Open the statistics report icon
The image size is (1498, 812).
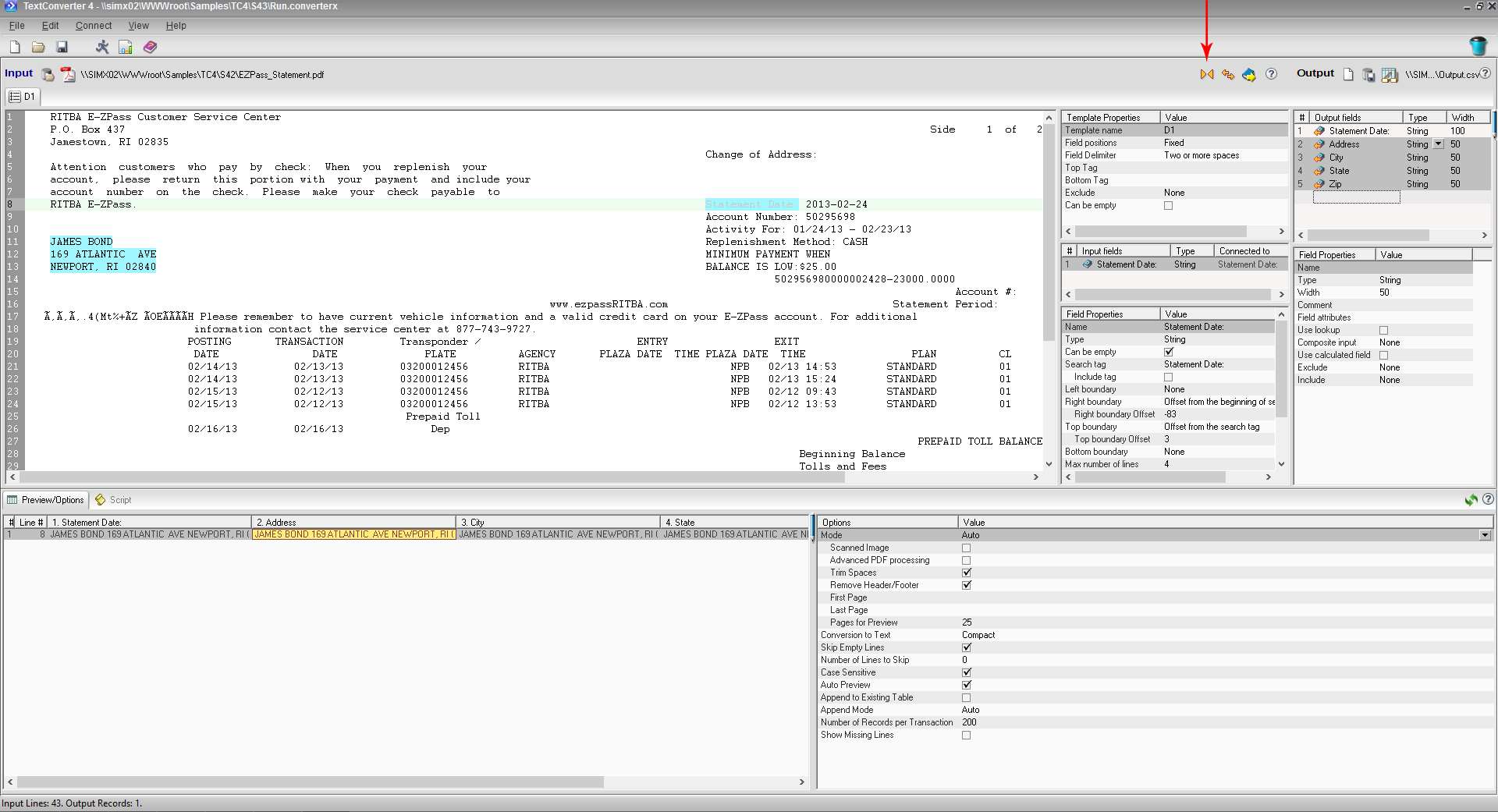click(x=126, y=48)
